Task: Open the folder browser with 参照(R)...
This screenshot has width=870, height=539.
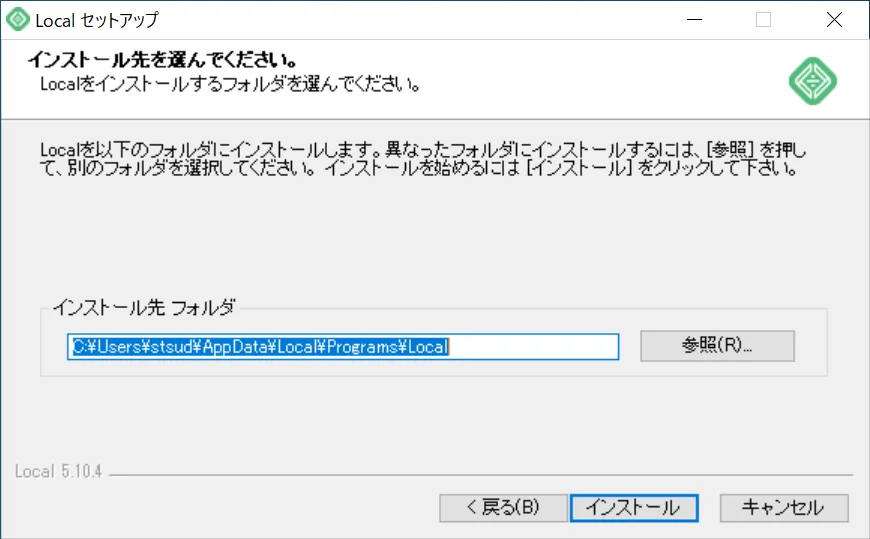Action: 717,346
